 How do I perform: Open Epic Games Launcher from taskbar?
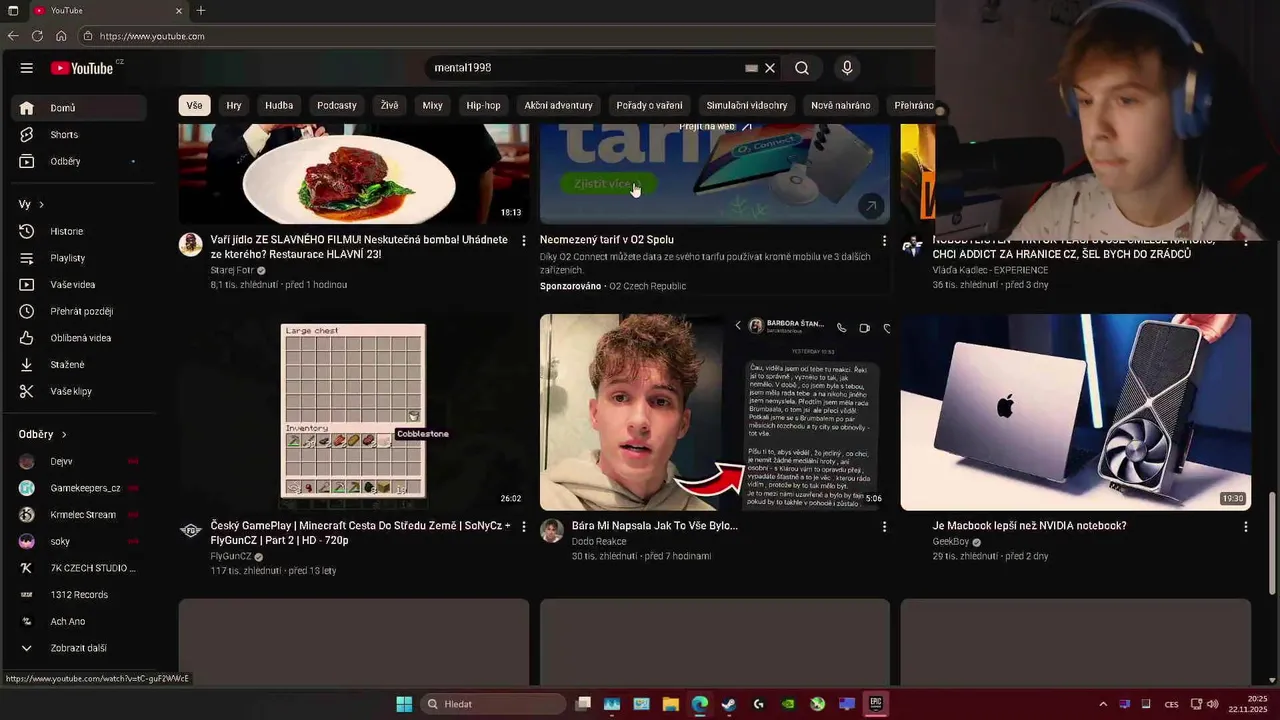(x=875, y=704)
